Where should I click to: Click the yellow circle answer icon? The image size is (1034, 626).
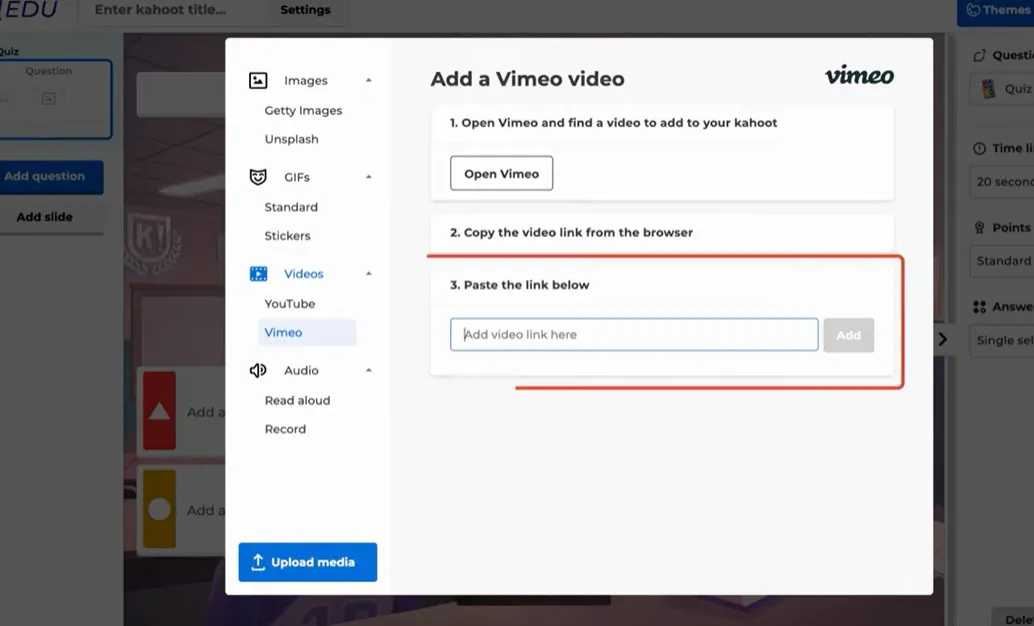click(159, 509)
